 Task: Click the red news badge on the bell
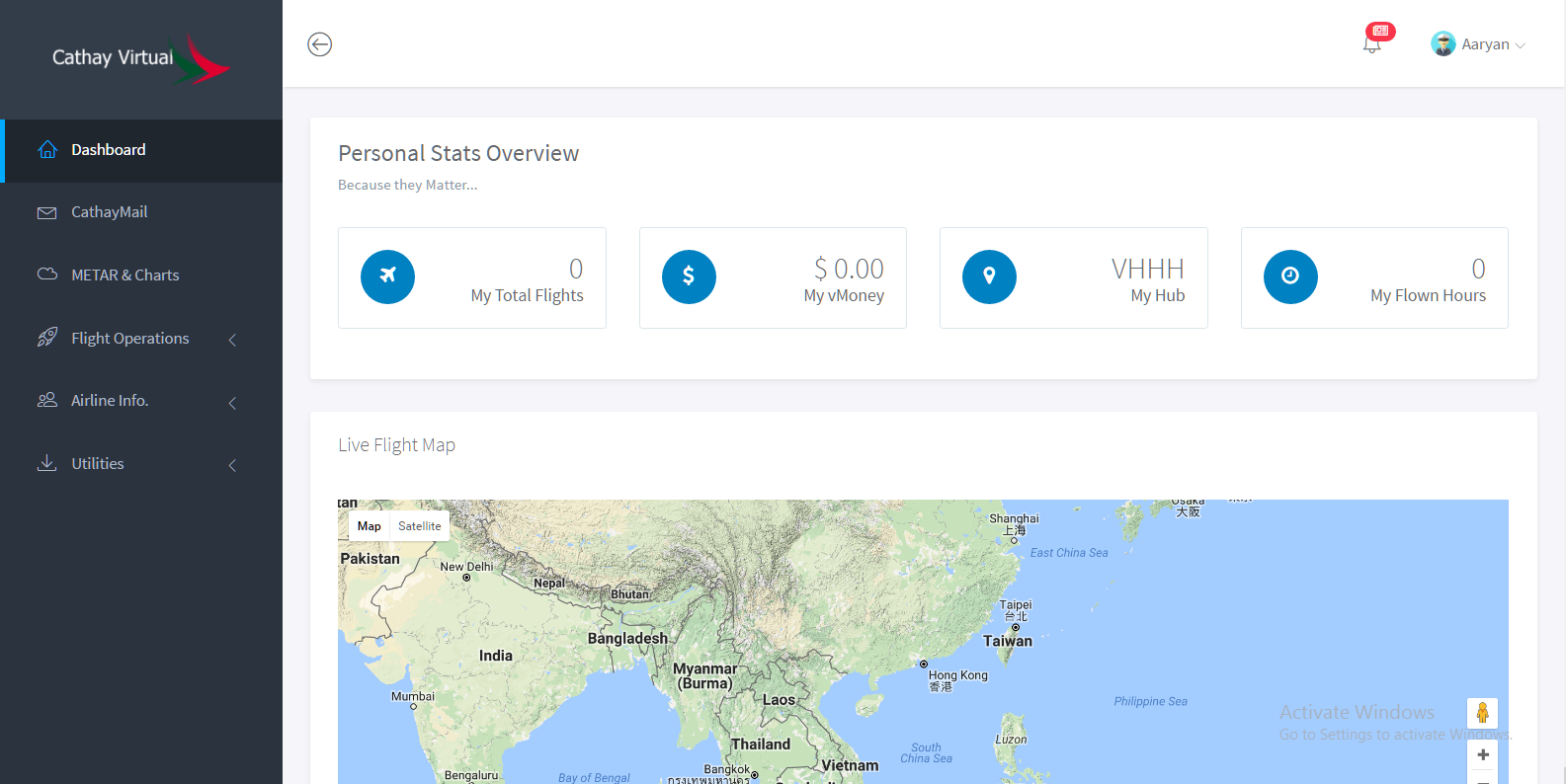tap(1381, 32)
